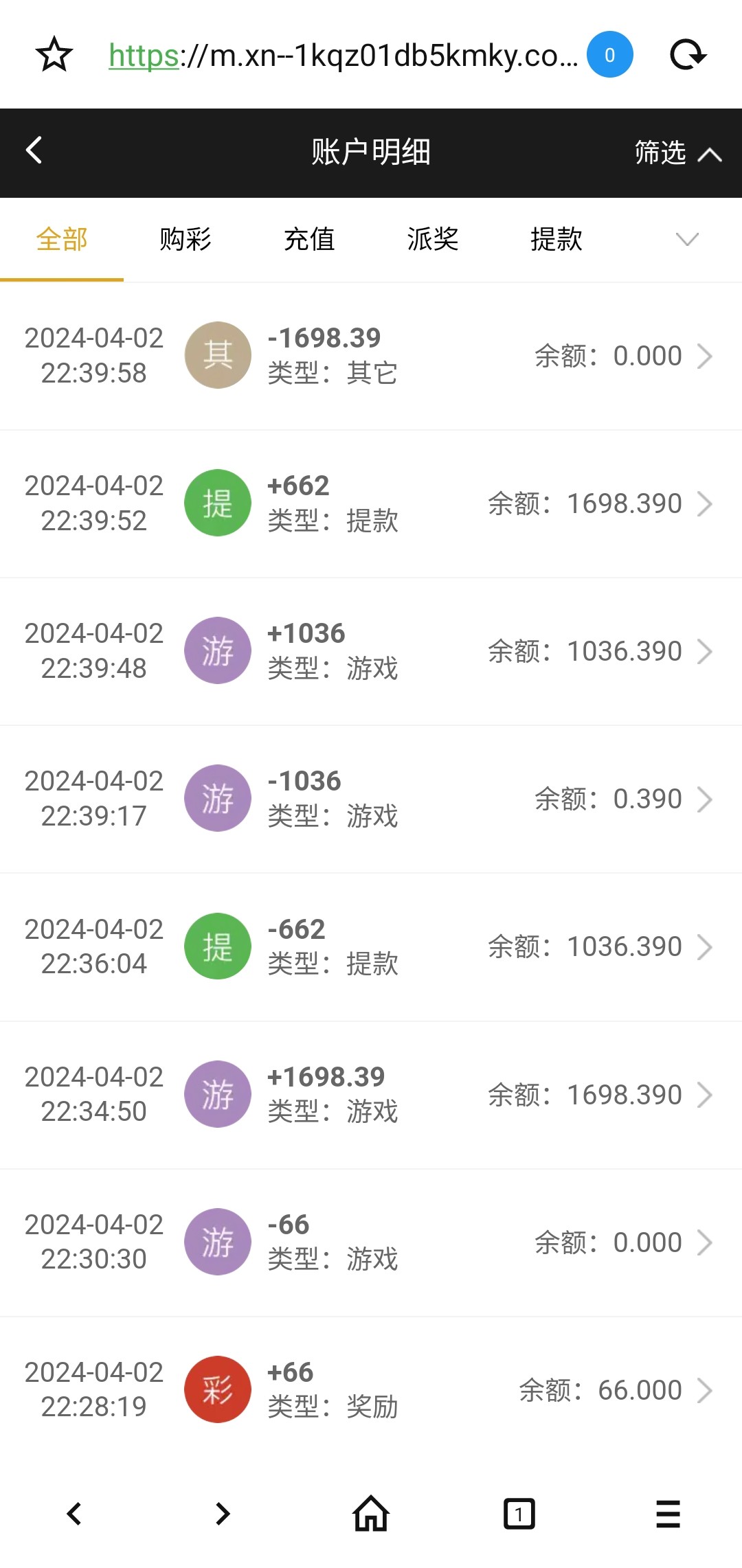Select the 提款 tab
This screenshot has height=1568, width=742.
coord(556,239)
